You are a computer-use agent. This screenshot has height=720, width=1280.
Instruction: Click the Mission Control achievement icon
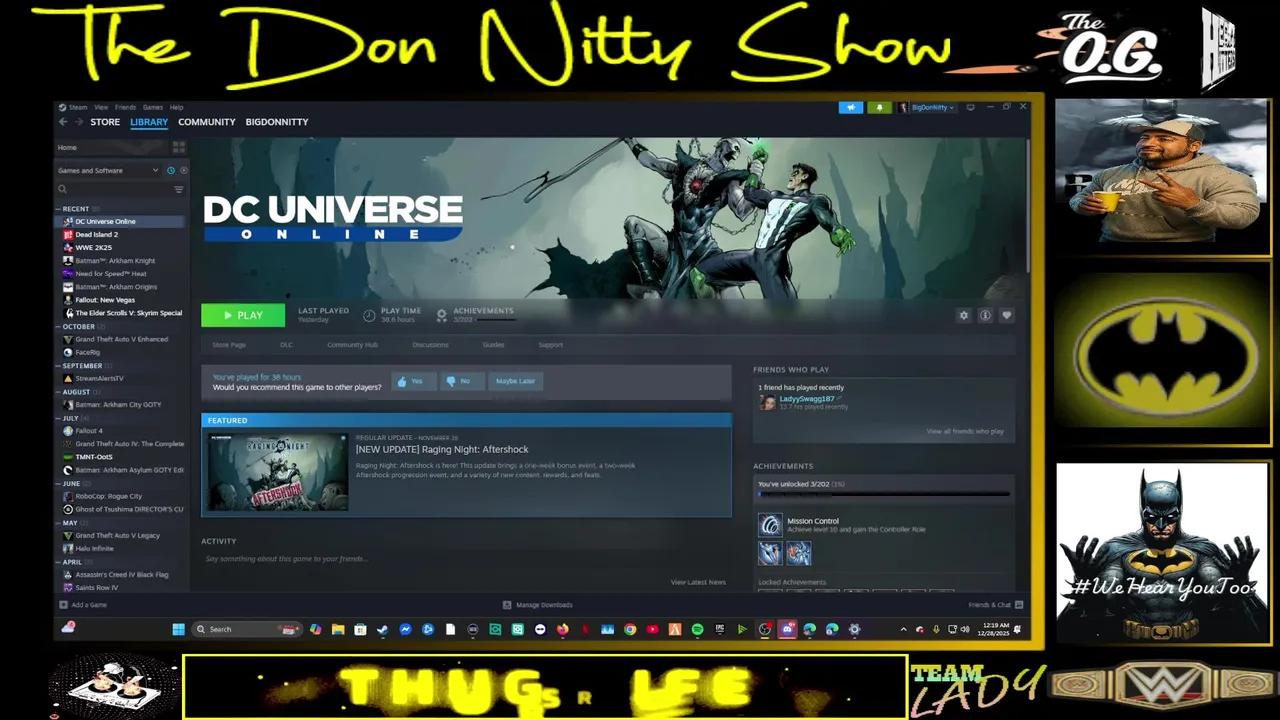click(770, 525)
